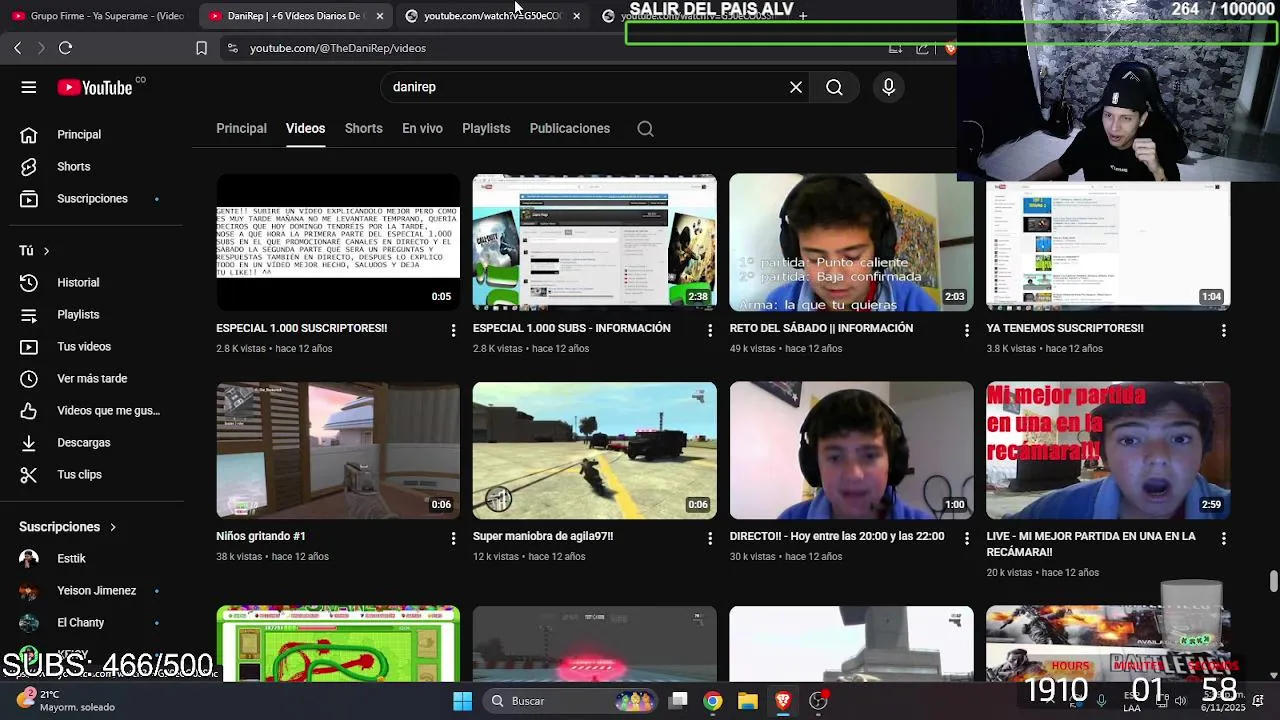
Task: Open options for Super maniobra de agila97!!
Action: click(x=710, y=538)
